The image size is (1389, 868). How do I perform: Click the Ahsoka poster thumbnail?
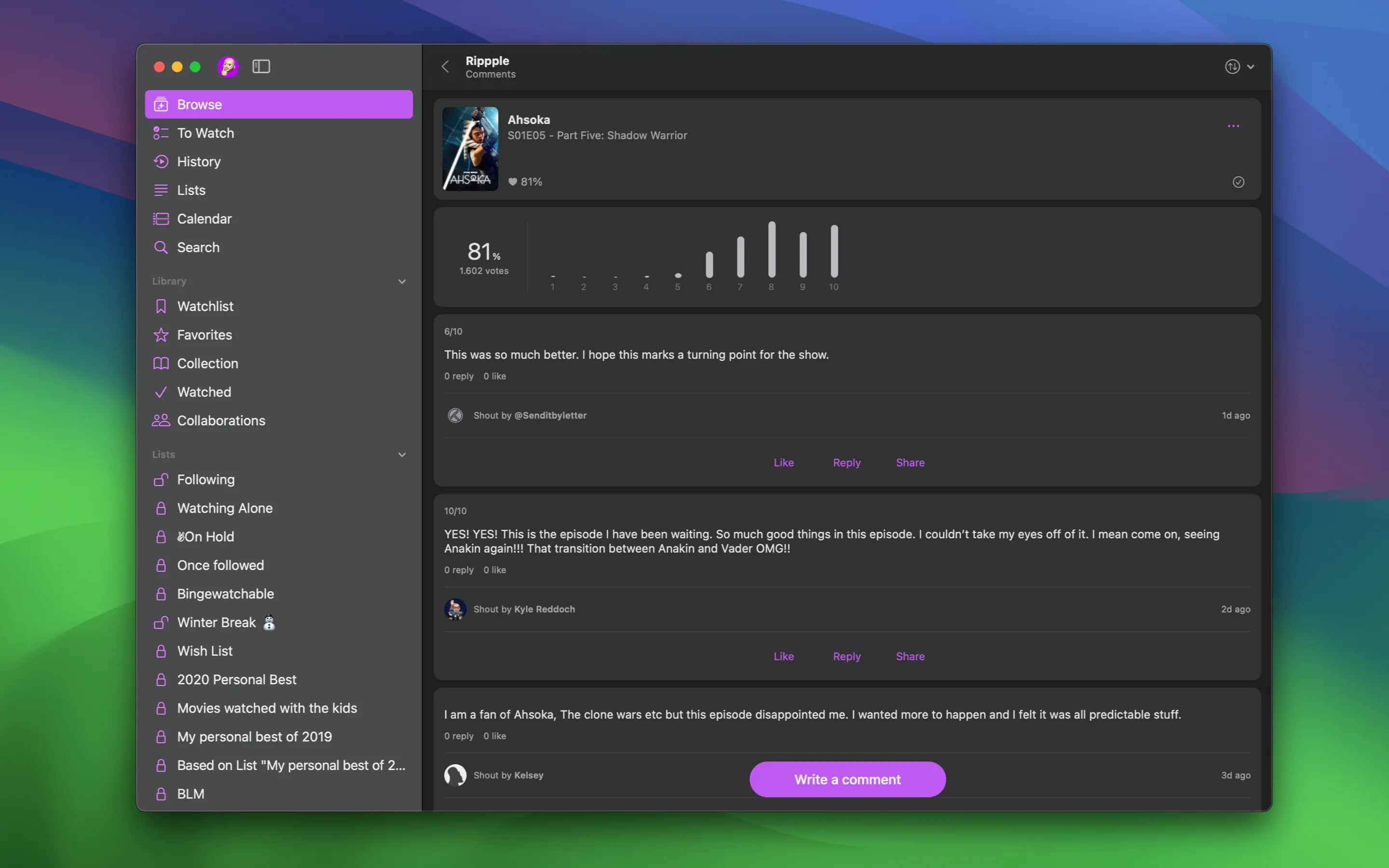point(470,149)
